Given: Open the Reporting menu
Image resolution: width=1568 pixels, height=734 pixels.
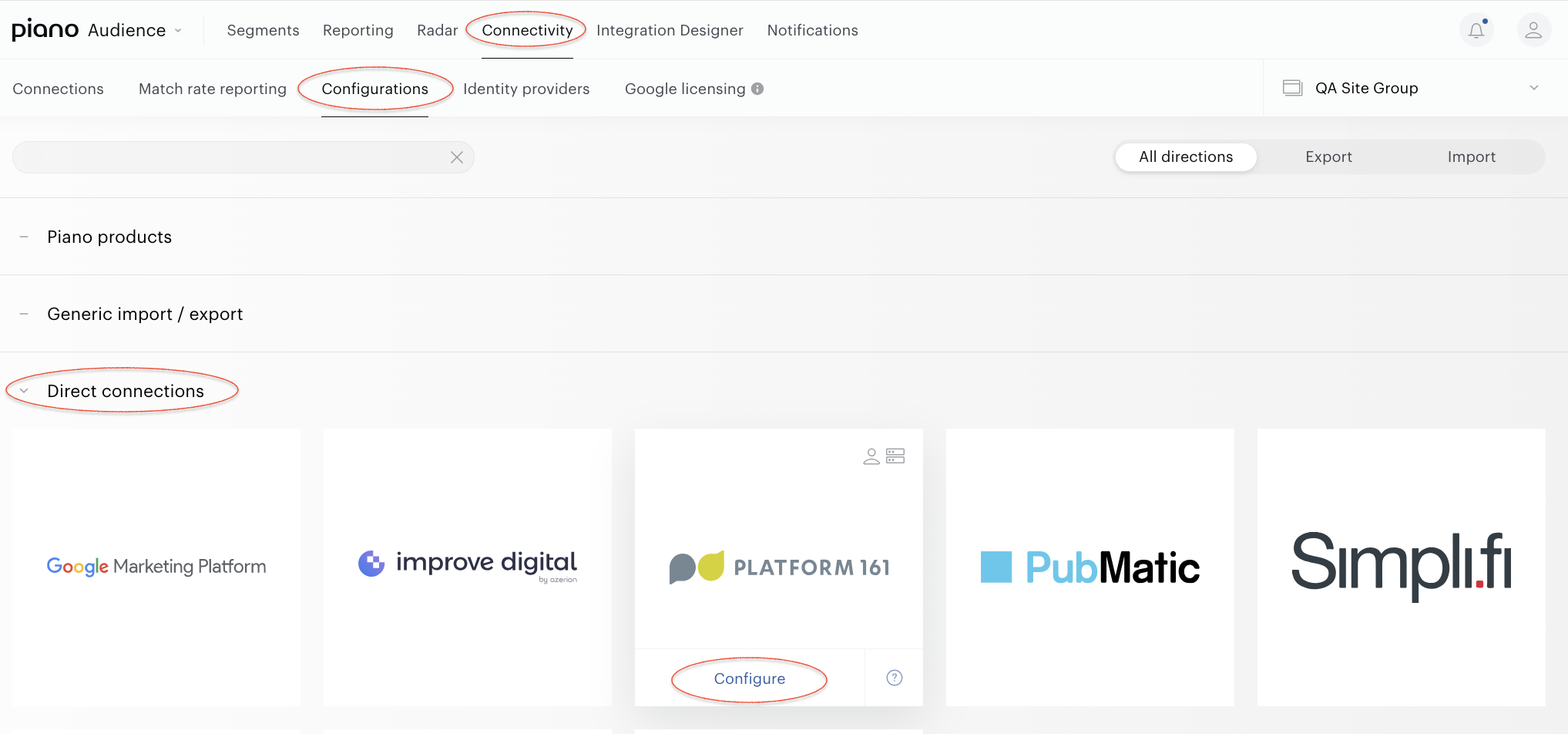Looking at the screenshot, I should click(x=358, y=30).
